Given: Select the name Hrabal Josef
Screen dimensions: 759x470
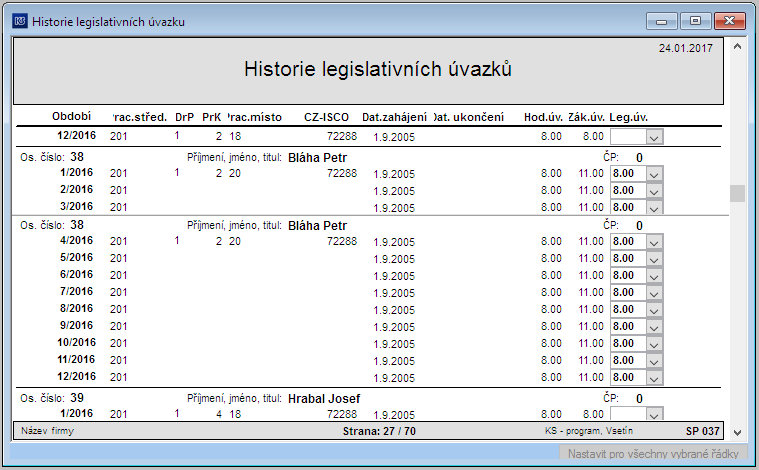Looking at the screenshot, I should 324,399.
